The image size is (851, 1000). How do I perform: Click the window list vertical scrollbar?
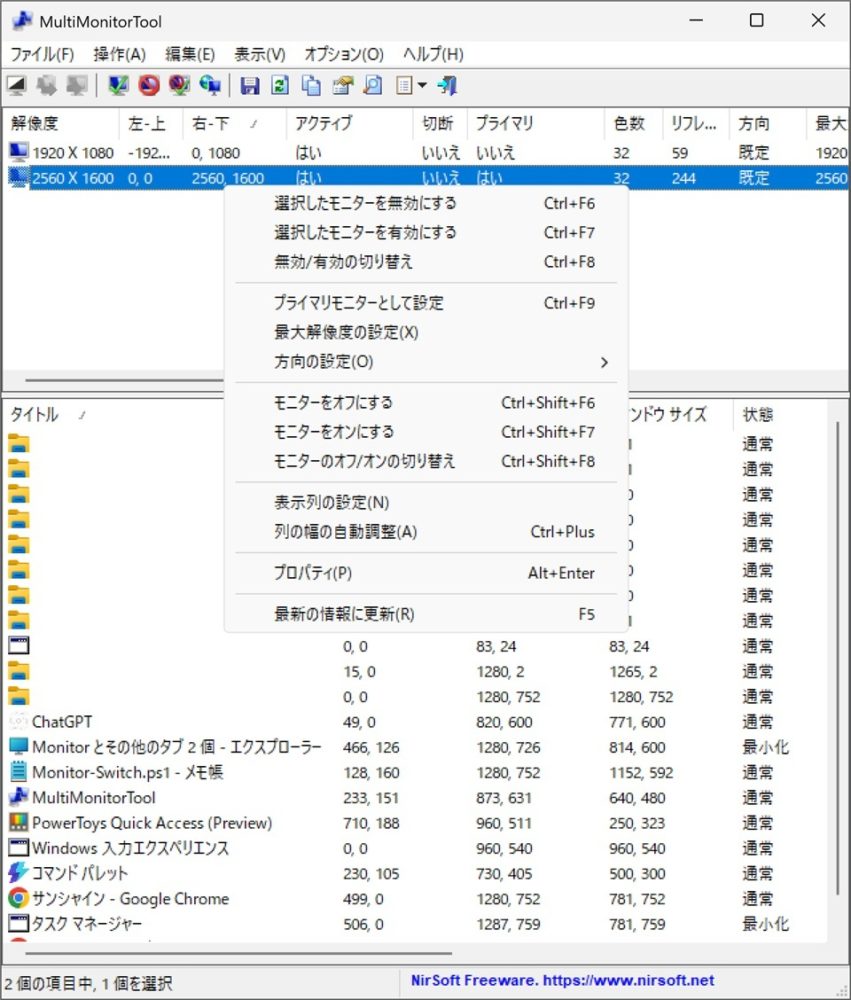pyautogui.click(x=838, y=657)
